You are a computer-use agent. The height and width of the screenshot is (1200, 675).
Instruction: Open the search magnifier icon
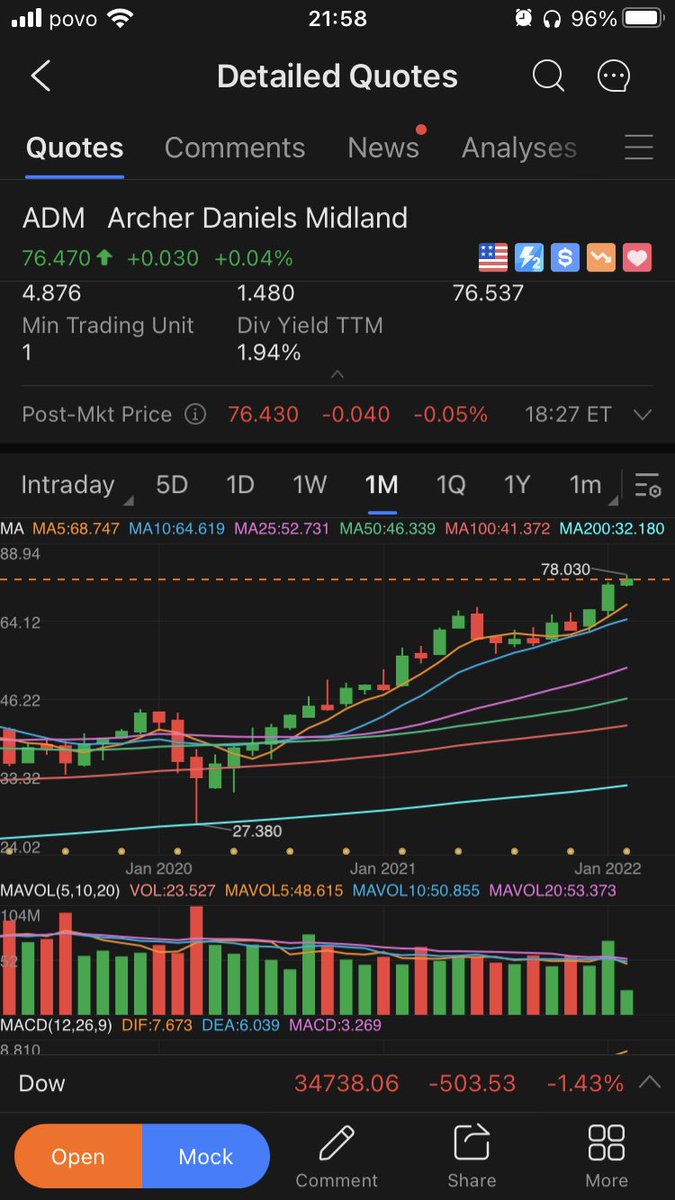548,76
